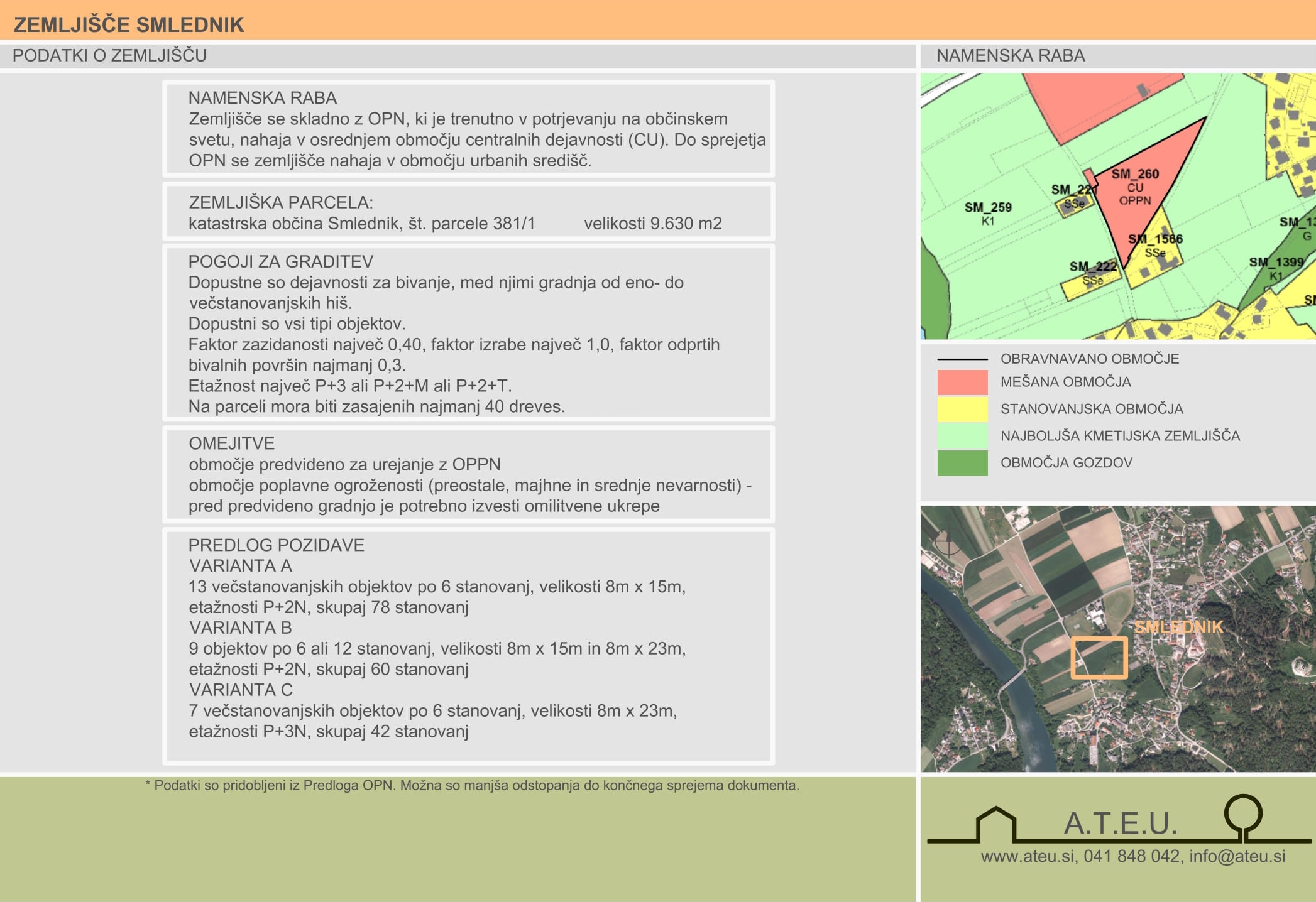The height and width of the screenshot is (902, 1316).
Task: Click the info@ateu.si email address
Action: 1237,857
